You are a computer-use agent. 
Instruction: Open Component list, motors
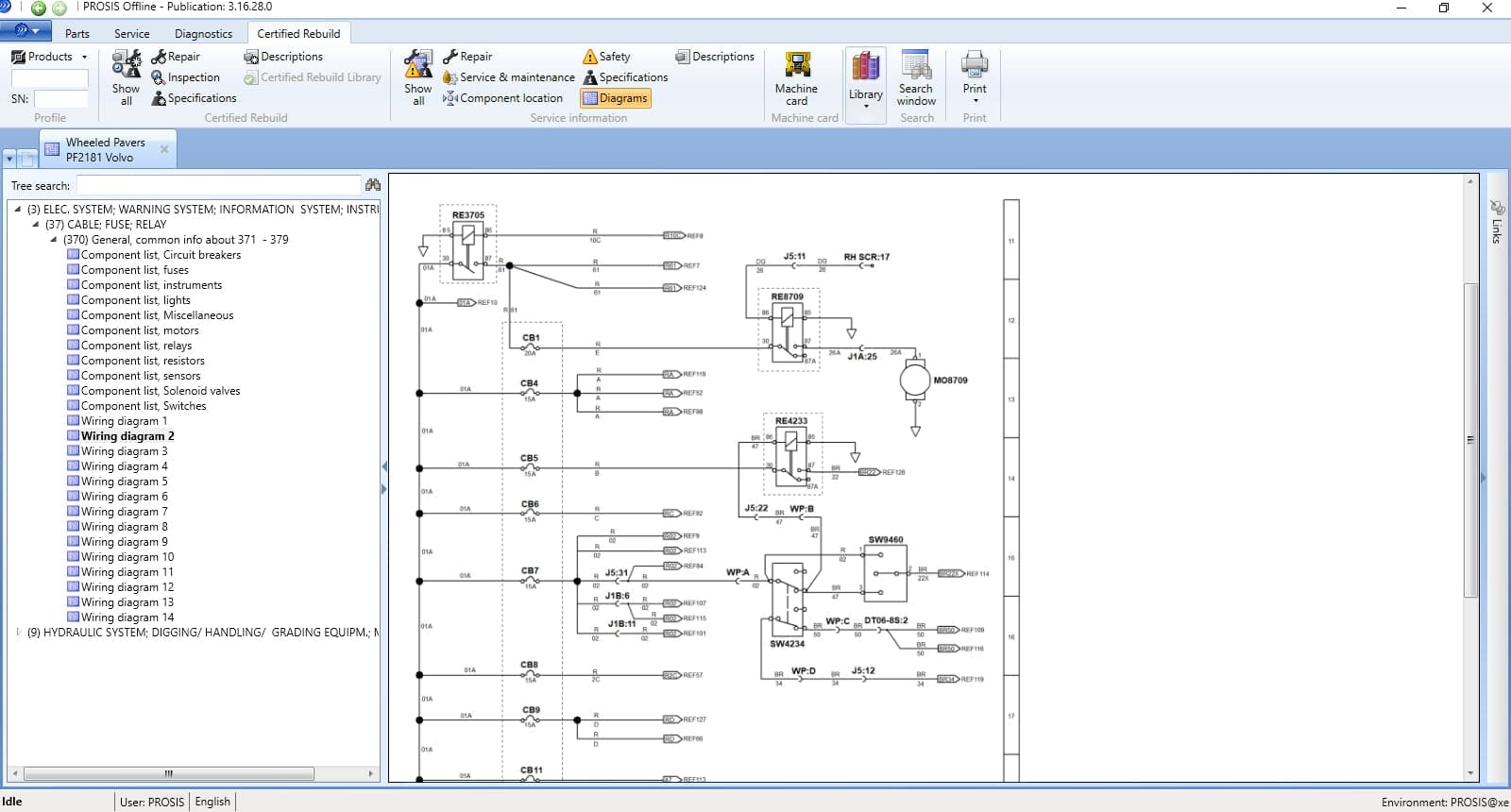click(140, 330)
